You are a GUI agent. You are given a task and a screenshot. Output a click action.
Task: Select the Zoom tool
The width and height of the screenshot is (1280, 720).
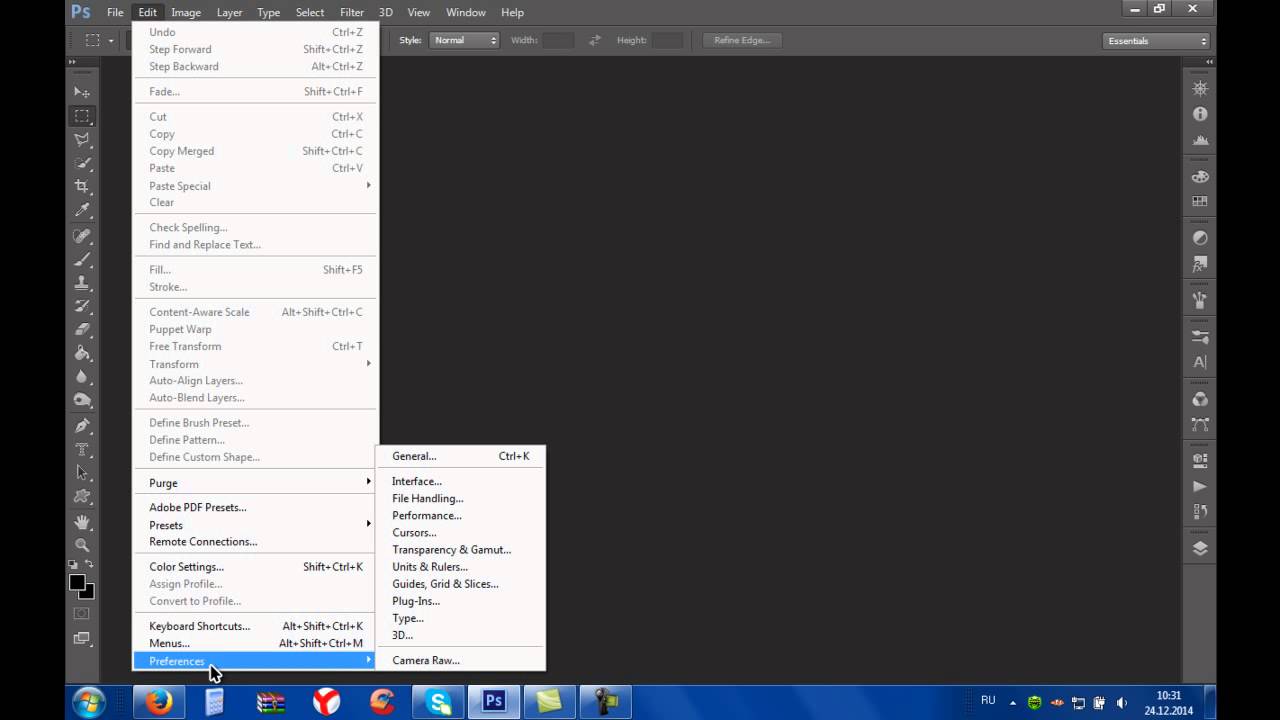[83, 546]
